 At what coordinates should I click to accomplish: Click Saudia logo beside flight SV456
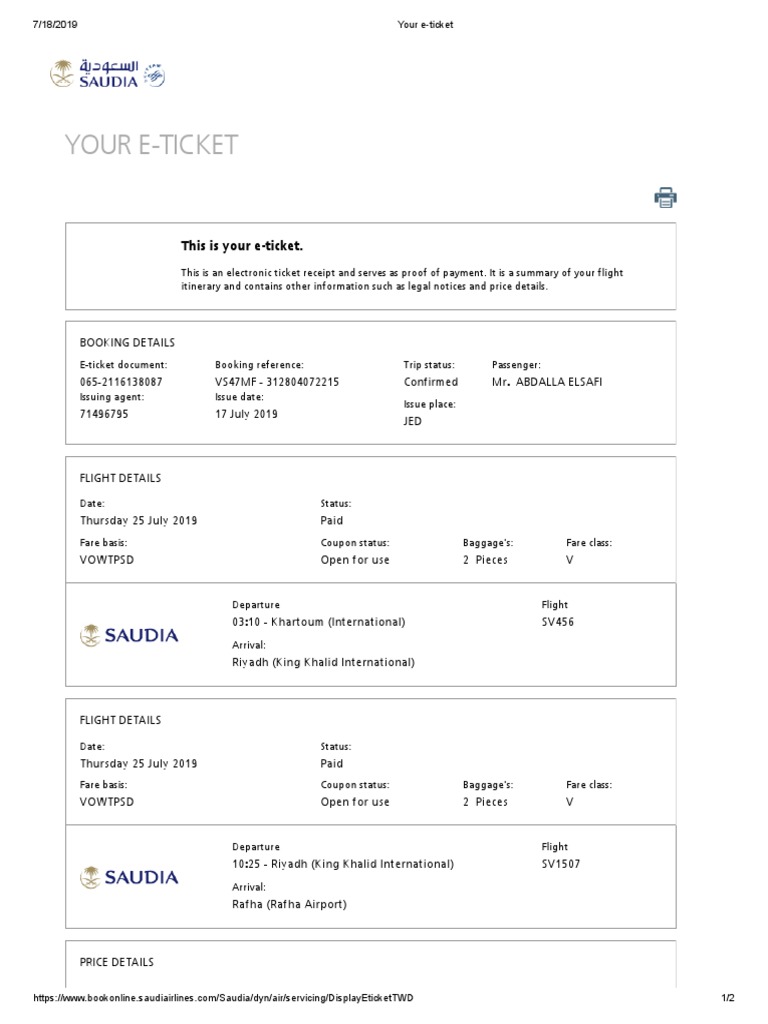coord(129,634)
